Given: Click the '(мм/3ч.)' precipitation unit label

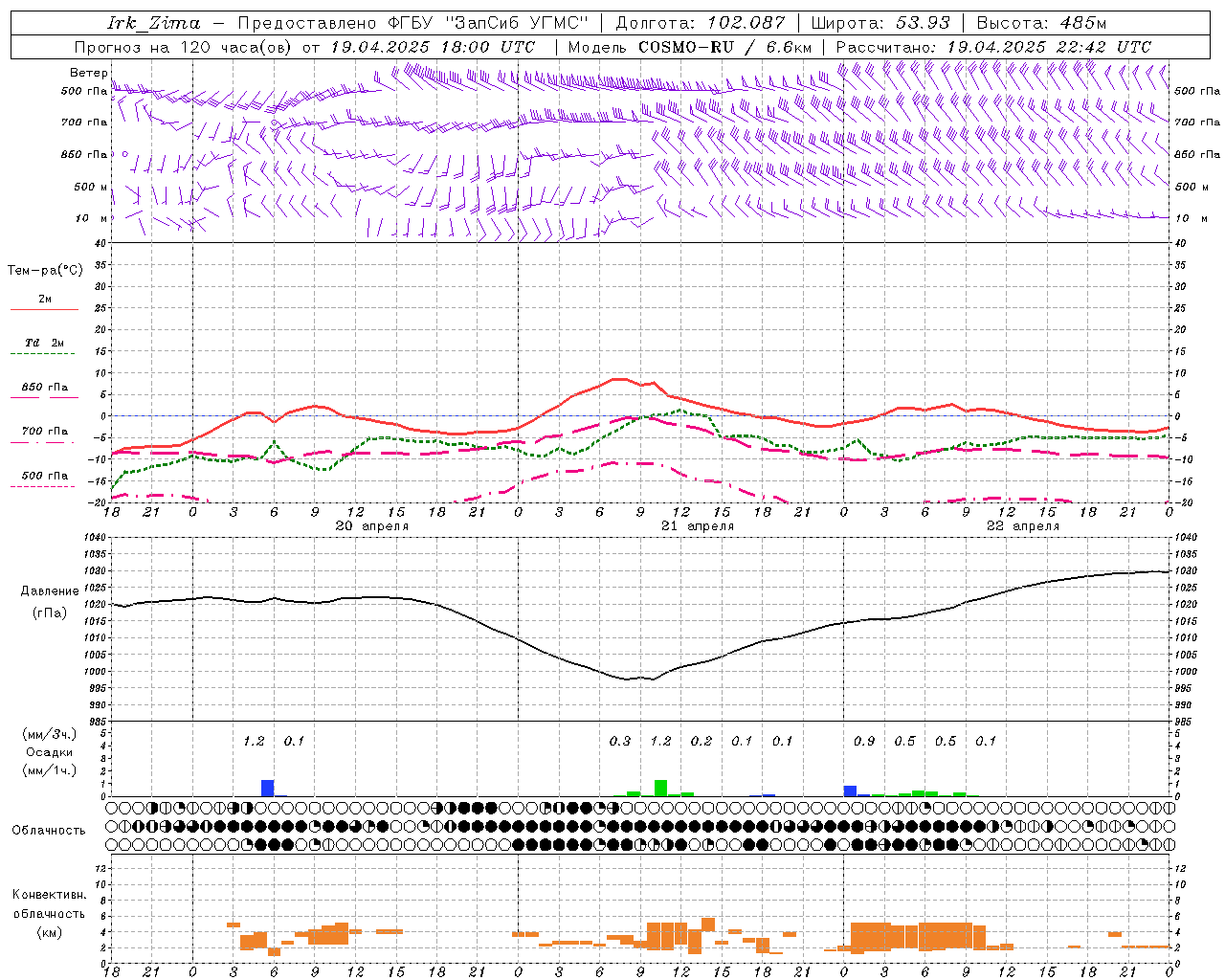Looking at the screenshot, I should click(x=50, y=735).
